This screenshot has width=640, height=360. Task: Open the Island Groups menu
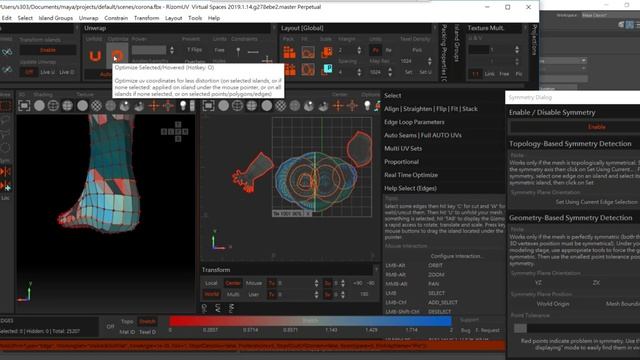[56, 18]
